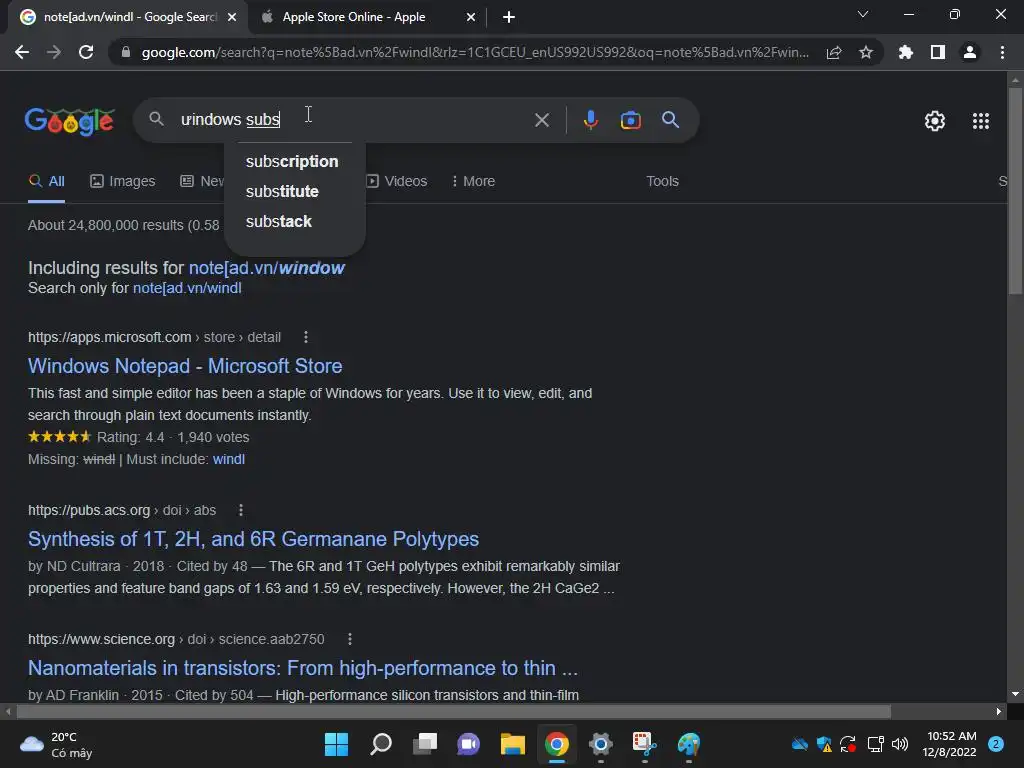Open the Google apps grid
The width and height of the screenshot is (1024, 768).
pos(980,121)
